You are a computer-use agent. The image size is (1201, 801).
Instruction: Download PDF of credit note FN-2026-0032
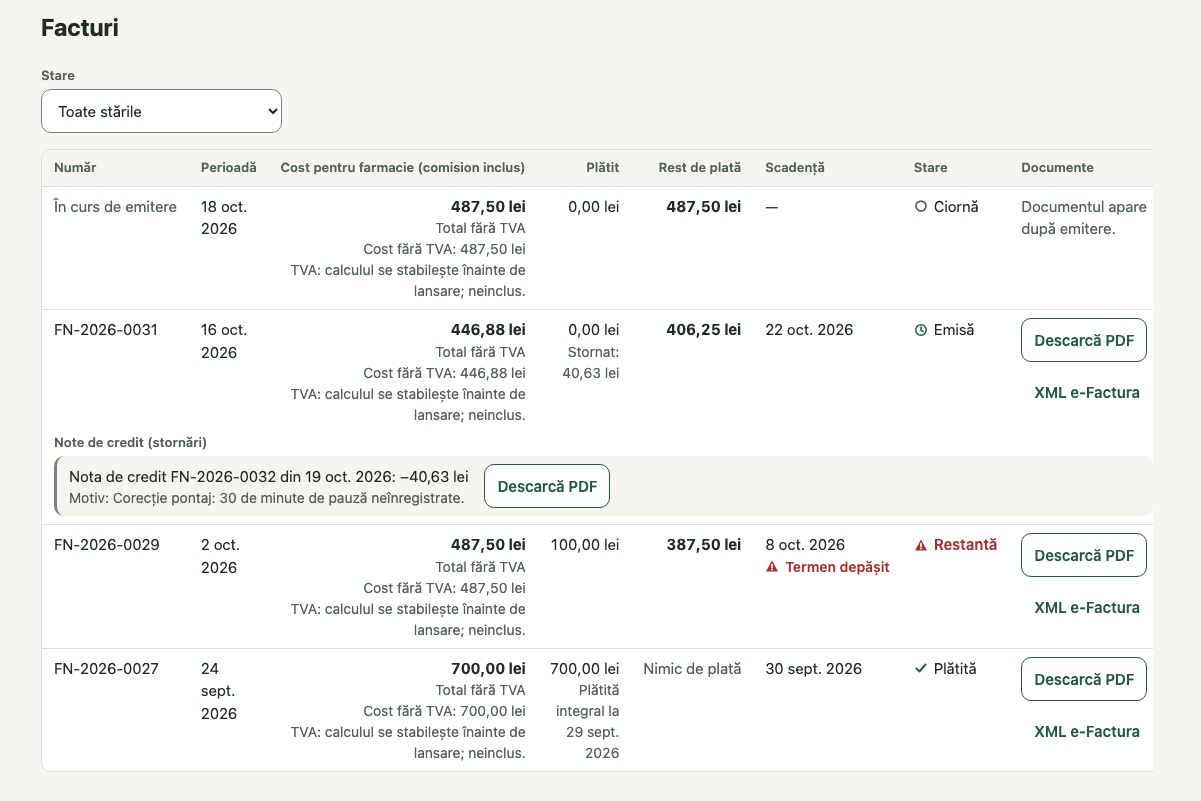click(x=547, y=486)
